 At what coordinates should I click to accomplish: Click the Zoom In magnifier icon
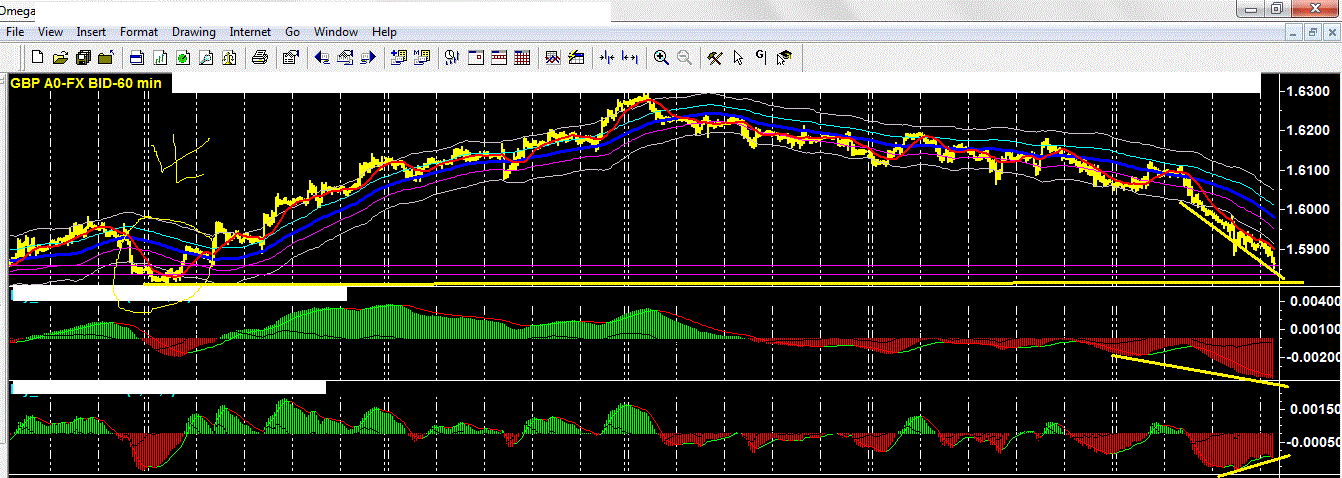[x=661, y=58]
